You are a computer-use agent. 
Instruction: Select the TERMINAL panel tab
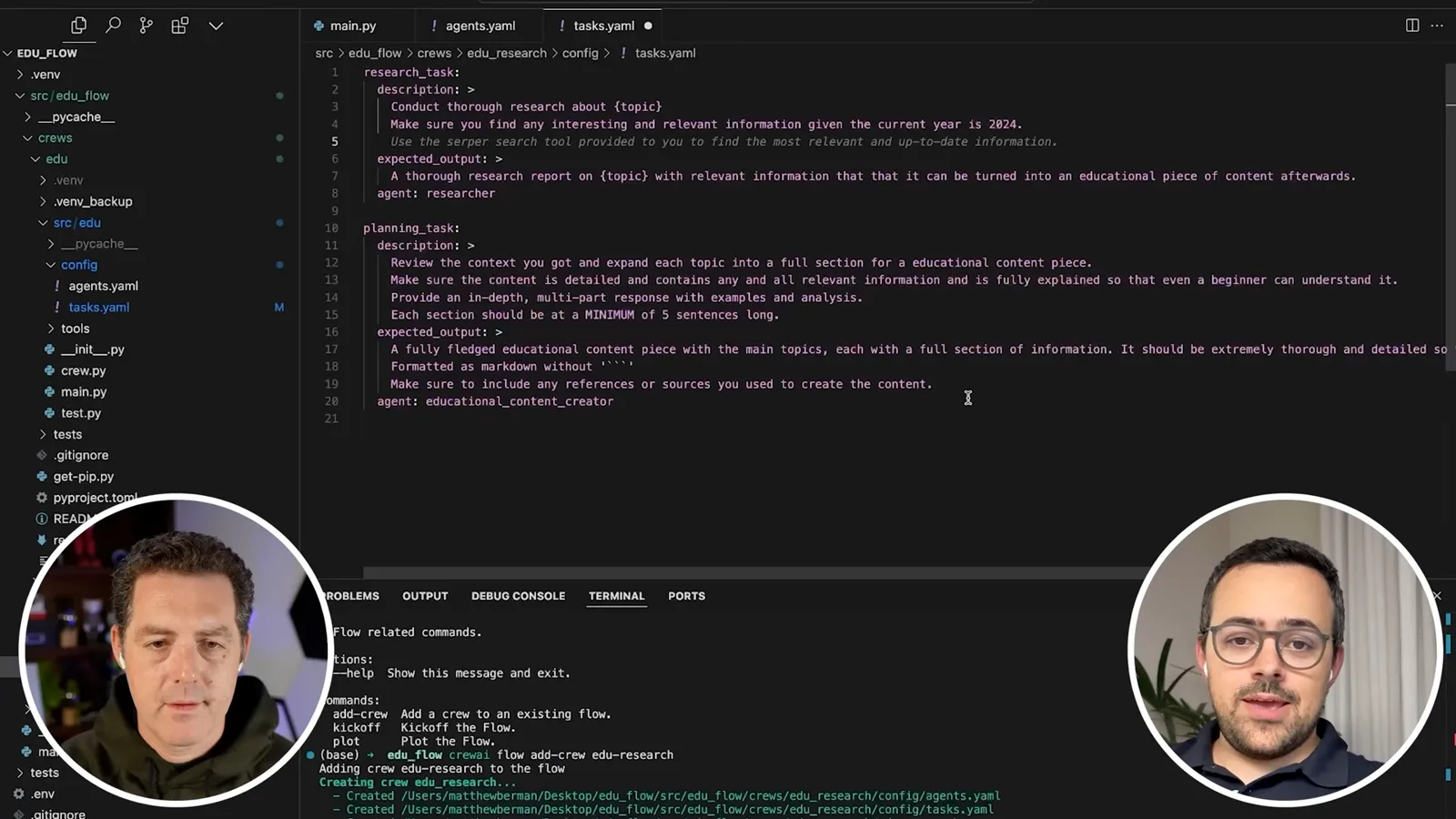click(x=616, y=596)
